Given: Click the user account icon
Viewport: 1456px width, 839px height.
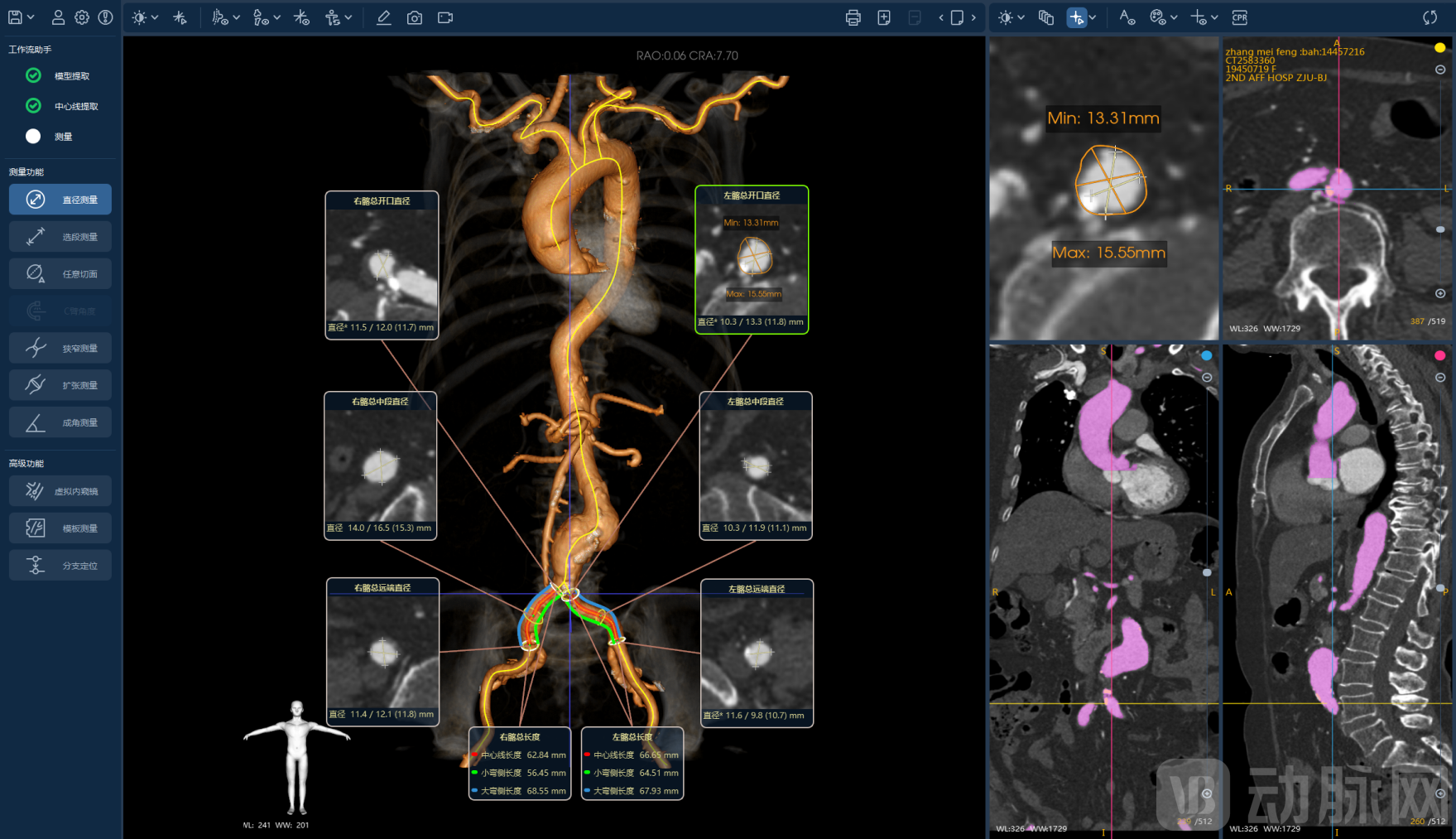Looking at the screenshot, I should pos(58,17).
